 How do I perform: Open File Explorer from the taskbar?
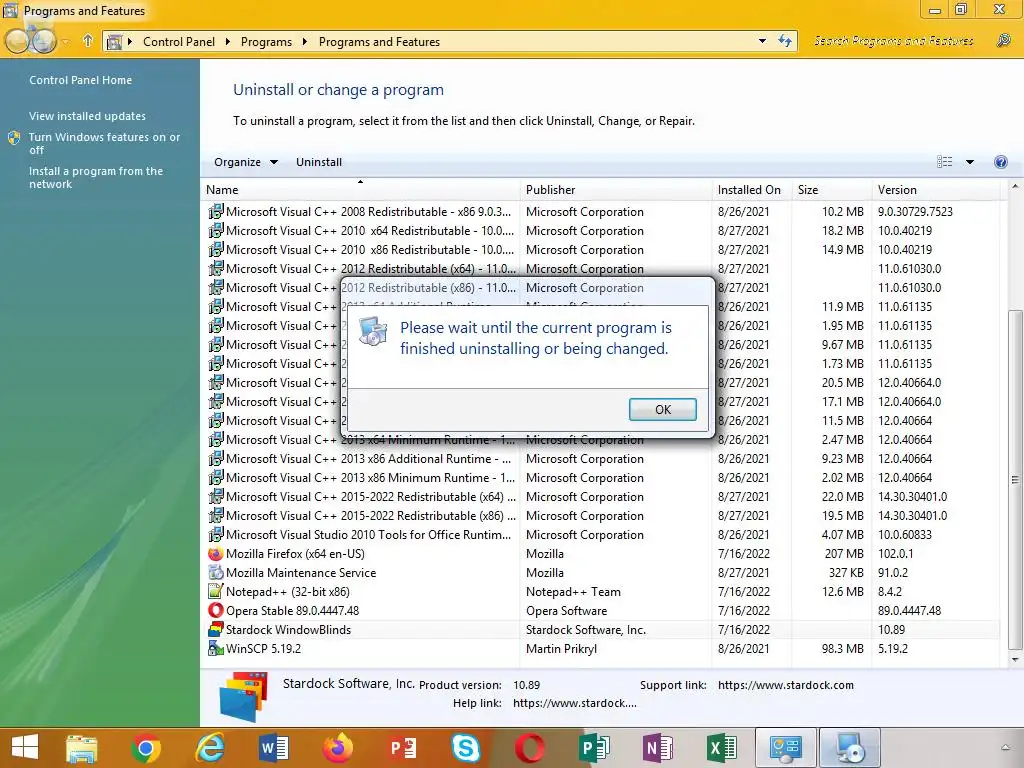pyautogui.click(x=82, y=748)
